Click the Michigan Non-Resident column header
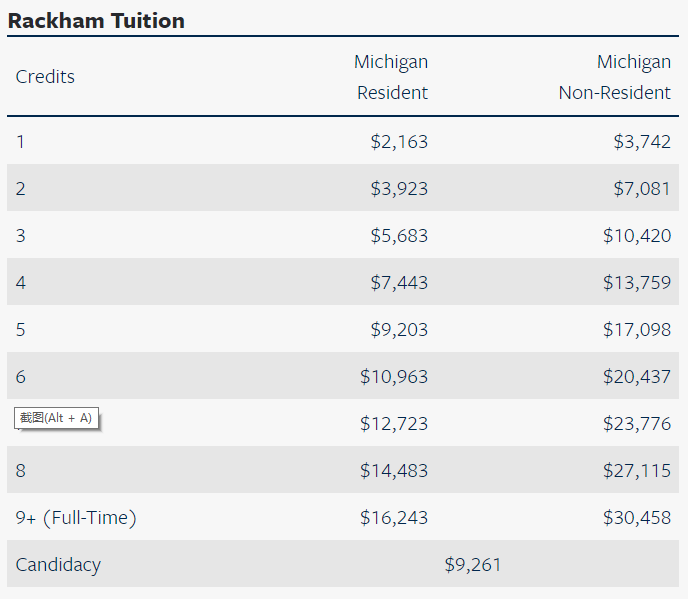This screenshot has width=688, height=599. point(615,77)
